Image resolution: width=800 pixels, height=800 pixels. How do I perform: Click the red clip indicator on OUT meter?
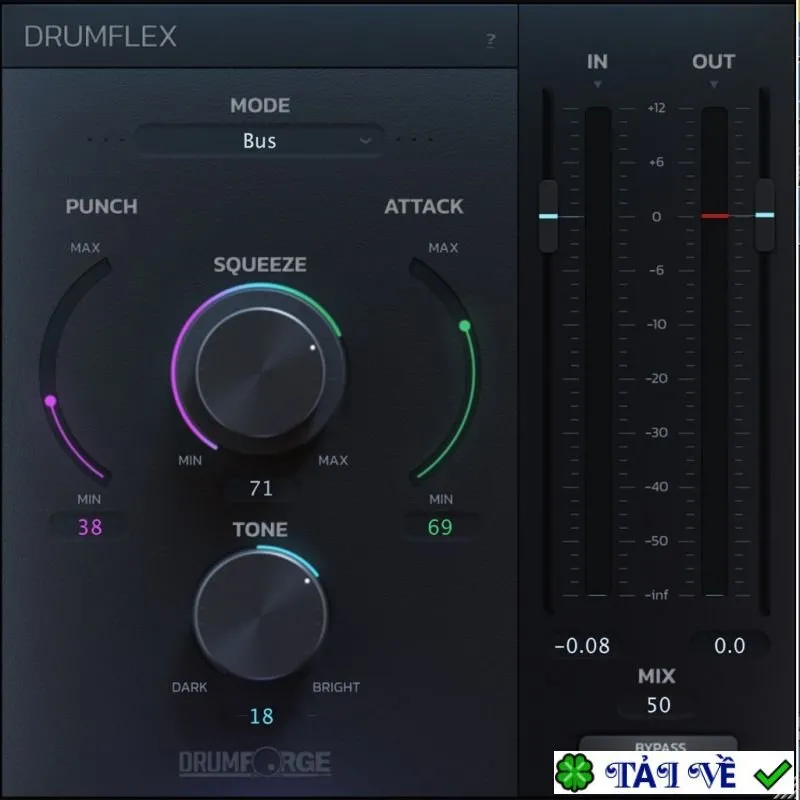(714, 216)
